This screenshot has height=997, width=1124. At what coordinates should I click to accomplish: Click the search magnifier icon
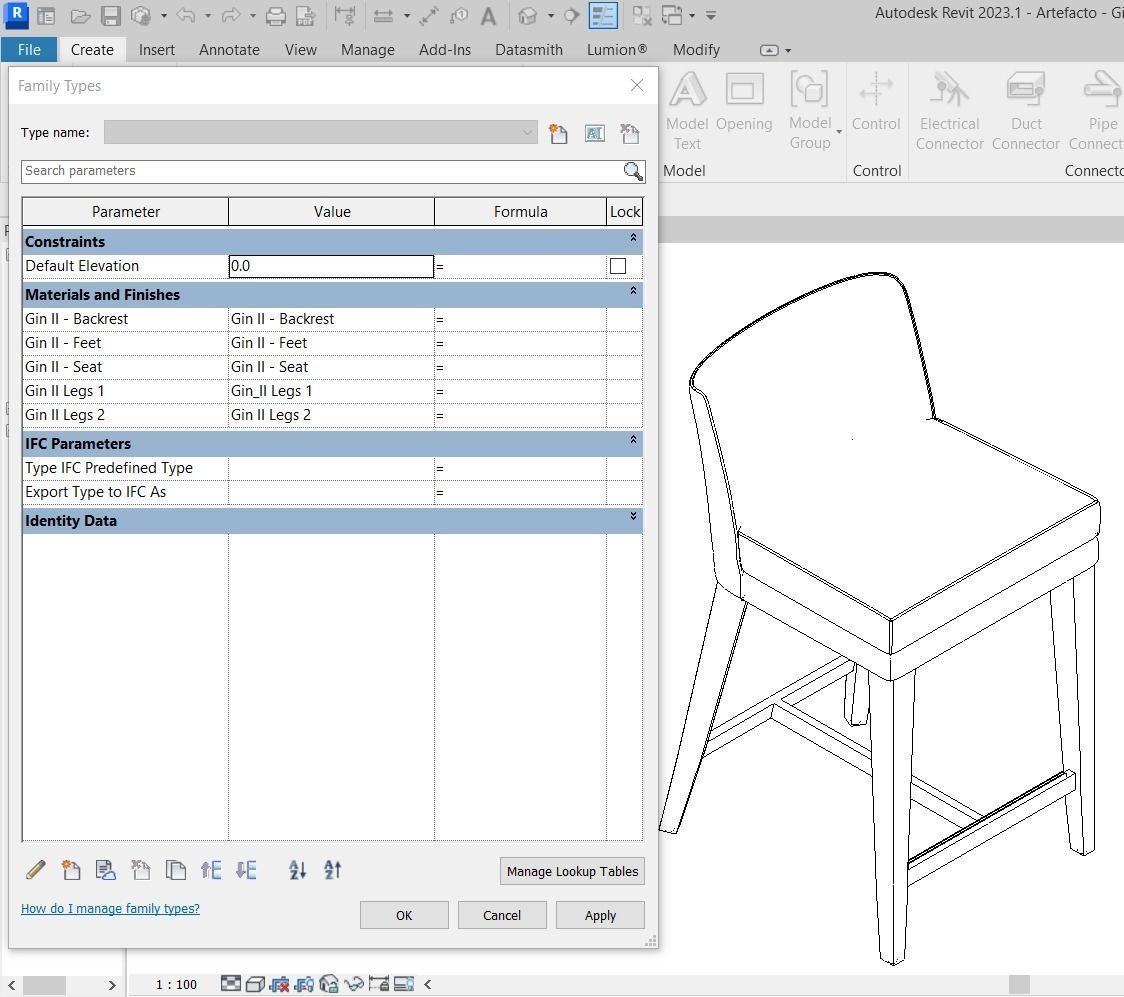click(633, 171)
